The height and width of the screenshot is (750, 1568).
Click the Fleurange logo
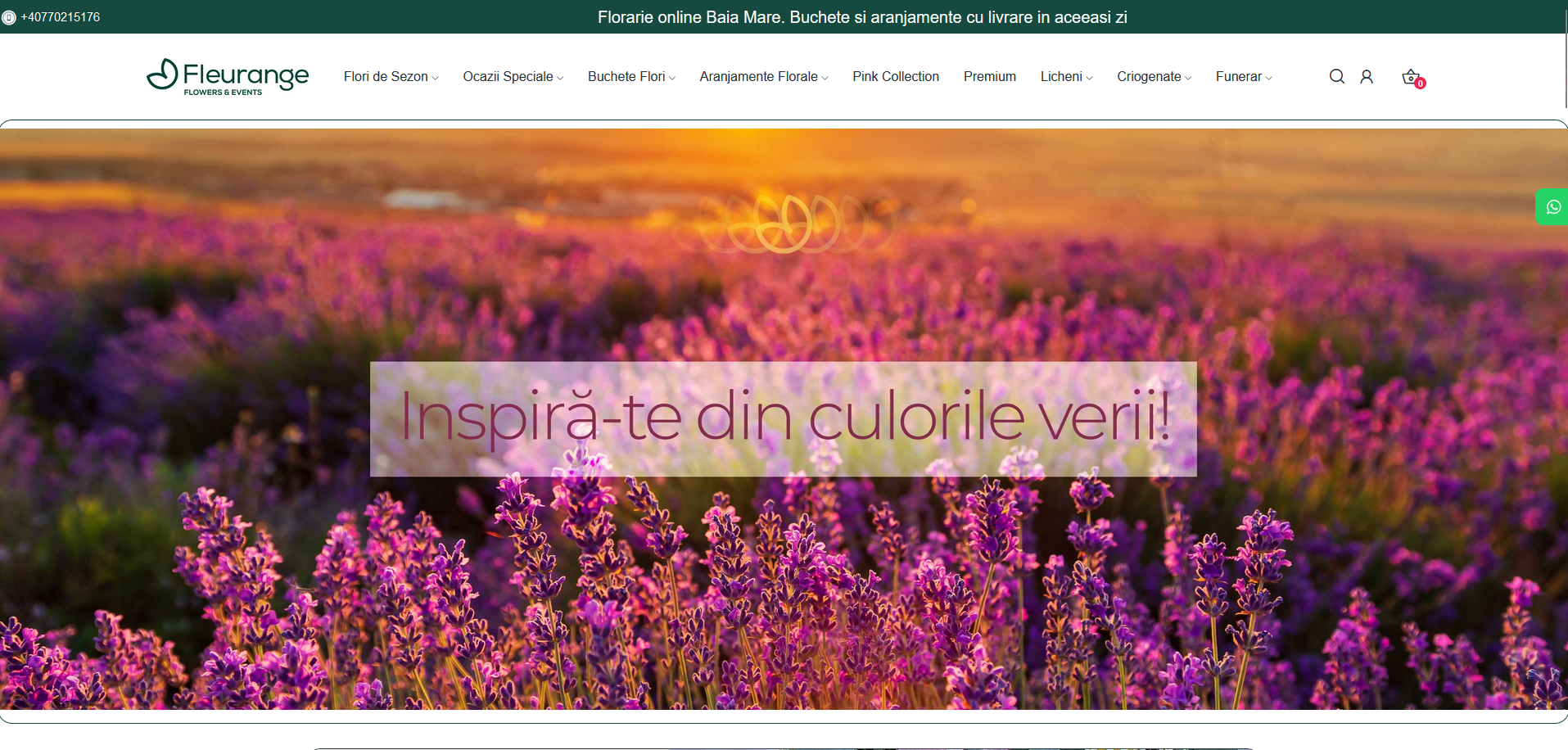click(228, 77)
